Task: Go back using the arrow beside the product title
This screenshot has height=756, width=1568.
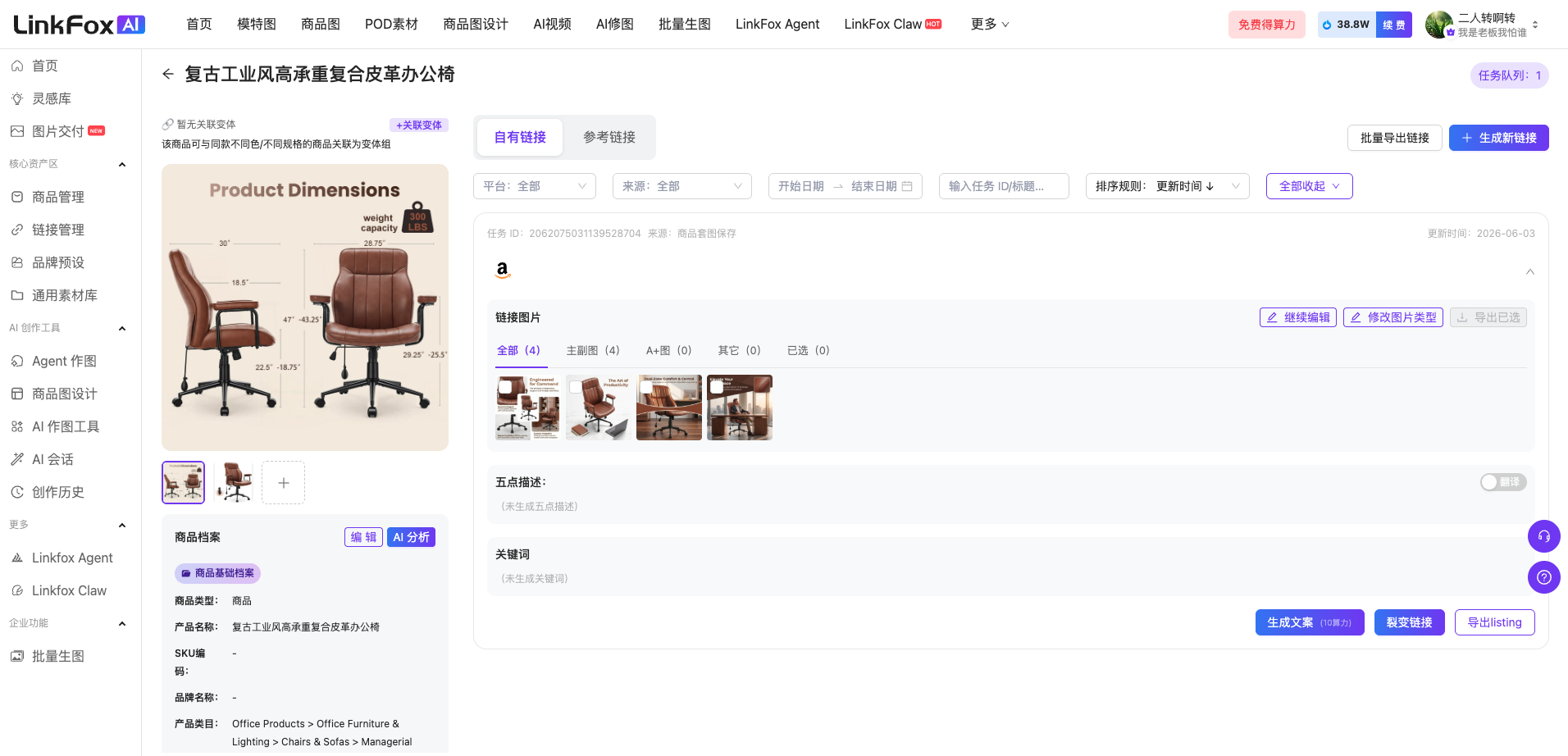Action: pyautogui.click(x=168, y=74)
